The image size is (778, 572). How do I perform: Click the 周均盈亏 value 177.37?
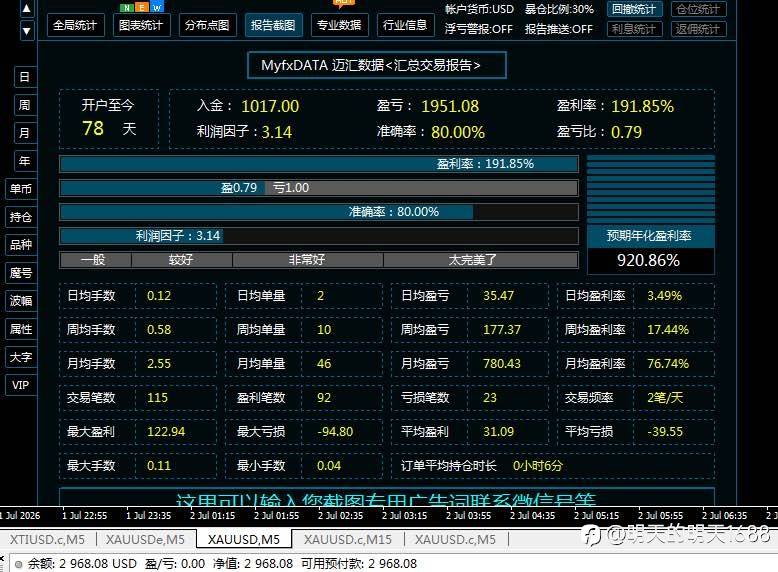pos(502,330)
